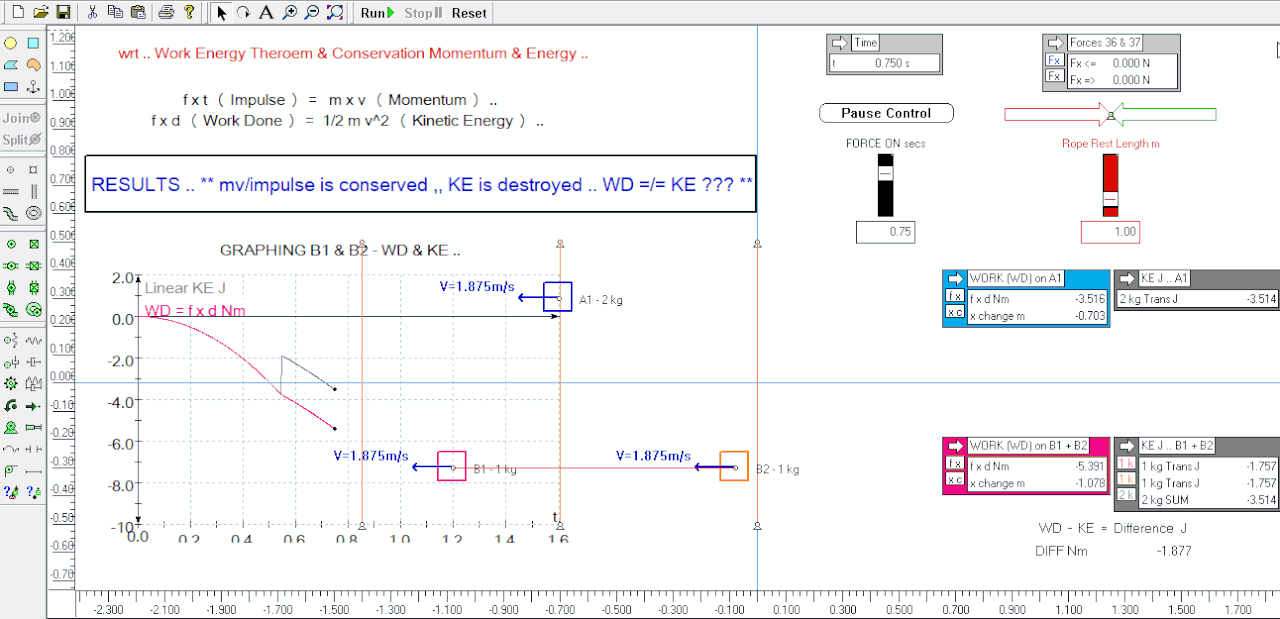Select the arrow pointer tool
Viewport: 1280px width, 619px height.
221,12
